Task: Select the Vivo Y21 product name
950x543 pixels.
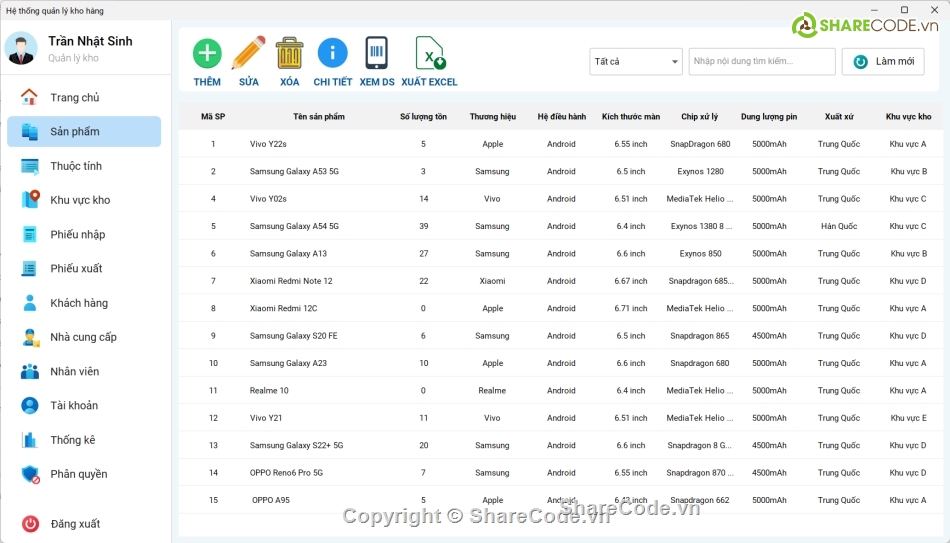Action: (x=265, y=418)
